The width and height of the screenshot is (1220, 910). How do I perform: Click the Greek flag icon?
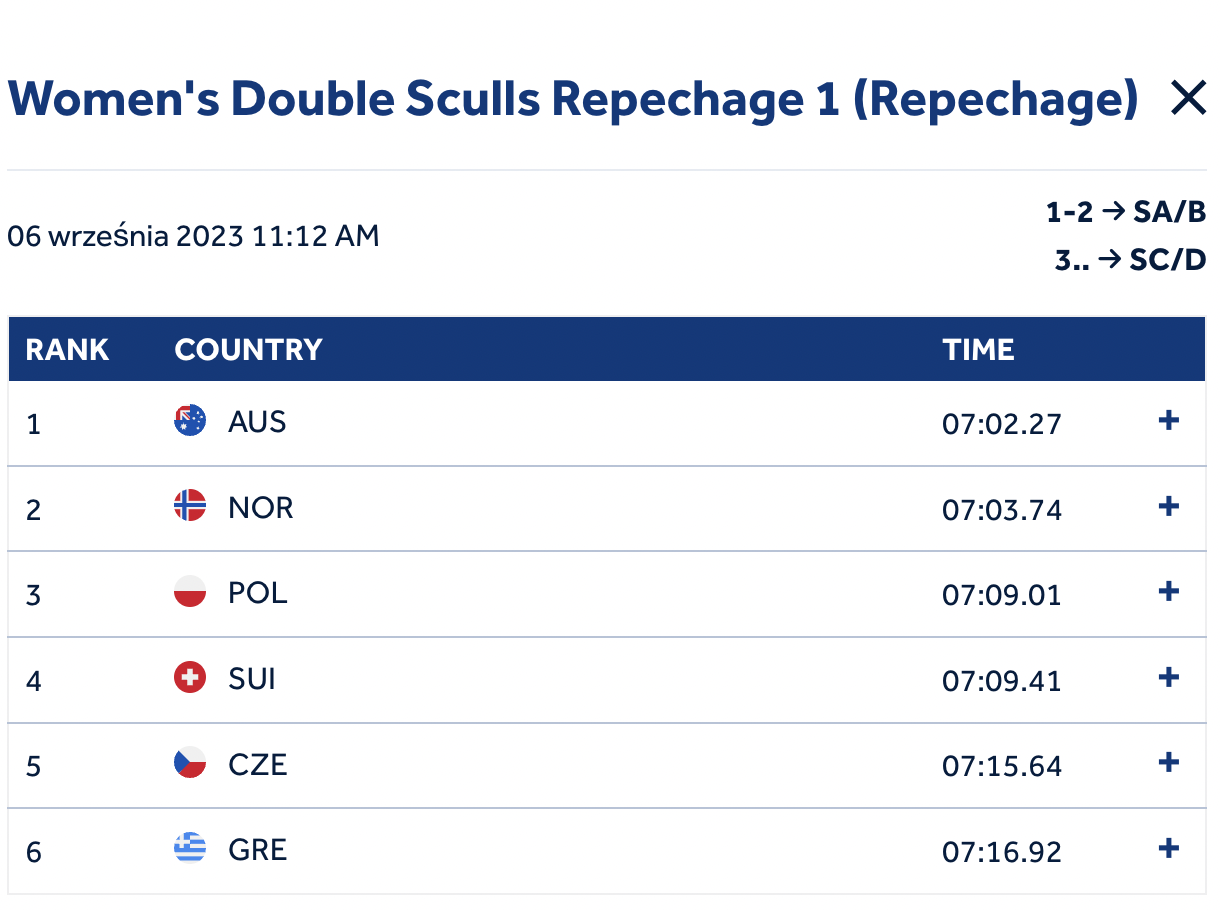pos(190,849)
